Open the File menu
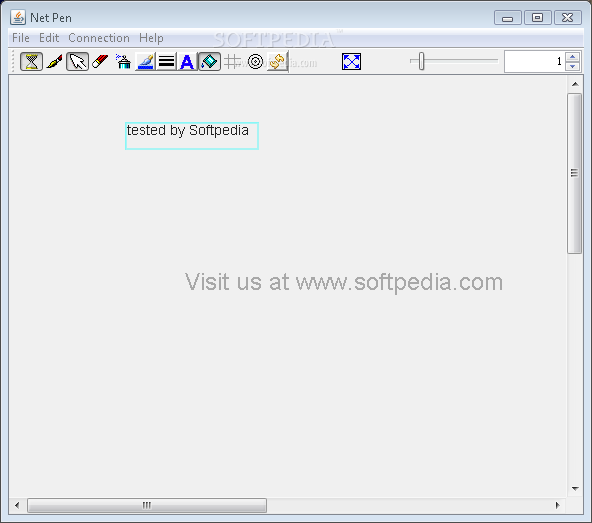 pos(21,38)
